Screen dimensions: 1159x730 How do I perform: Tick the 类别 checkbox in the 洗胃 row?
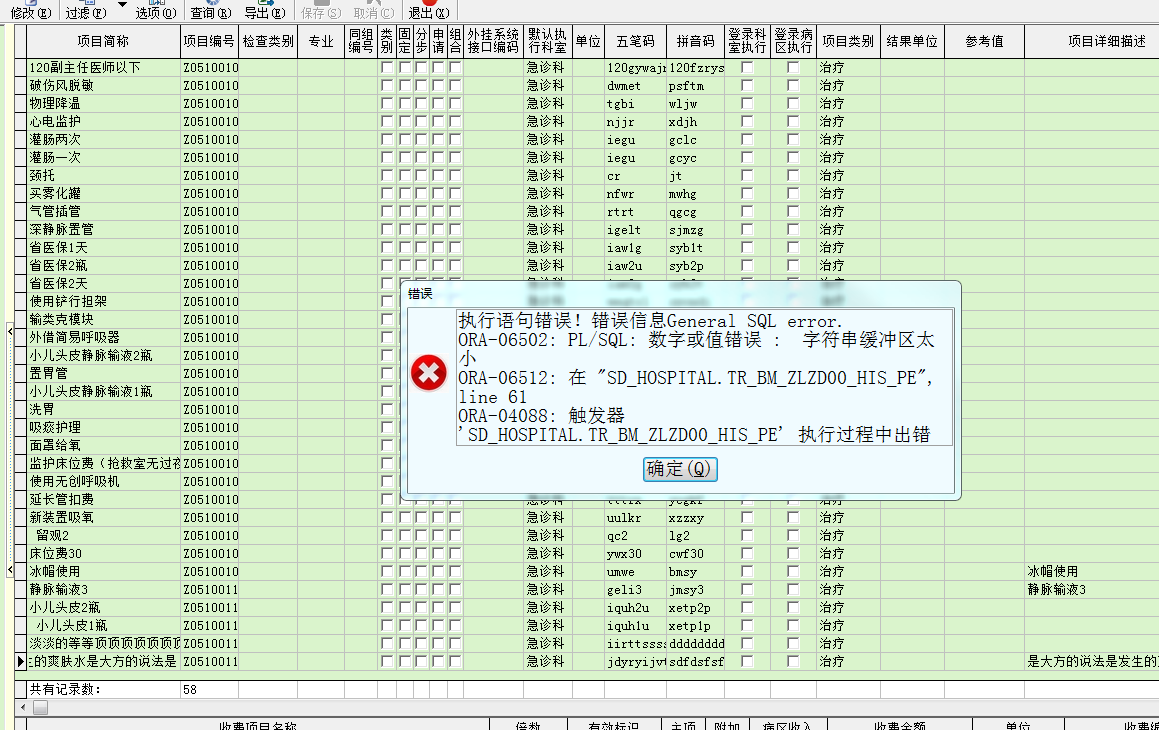(387, 409)
